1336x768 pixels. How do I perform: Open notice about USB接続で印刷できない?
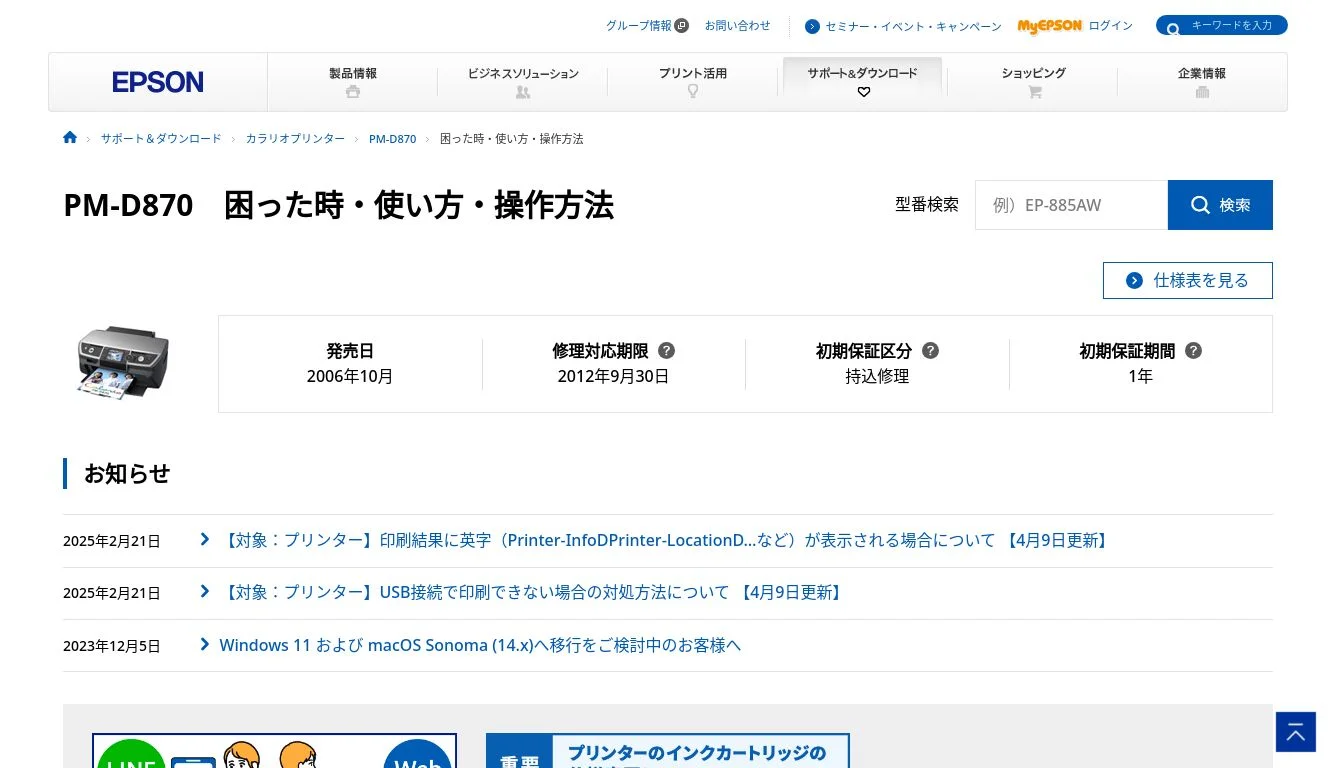pos(533,592)
